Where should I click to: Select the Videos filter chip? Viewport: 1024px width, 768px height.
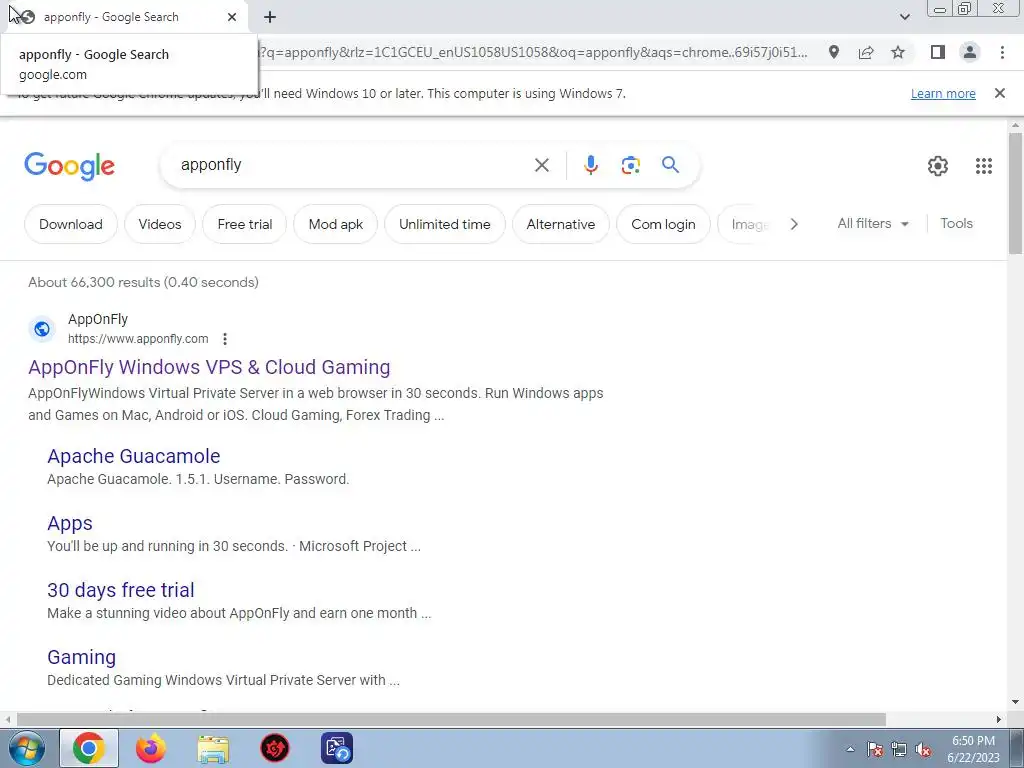[x=160, y=224]
